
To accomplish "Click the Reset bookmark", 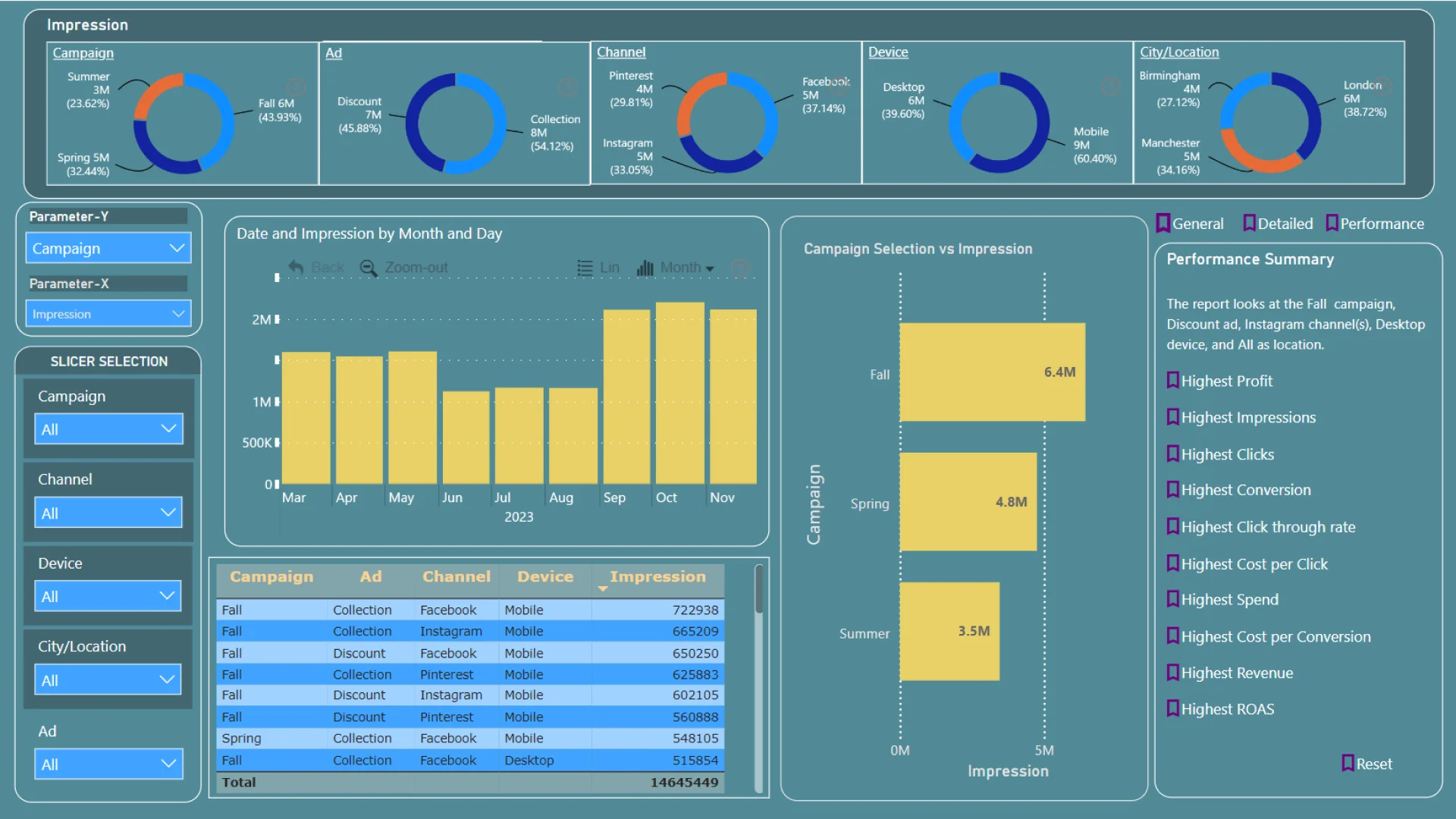I will [1367, 764].
